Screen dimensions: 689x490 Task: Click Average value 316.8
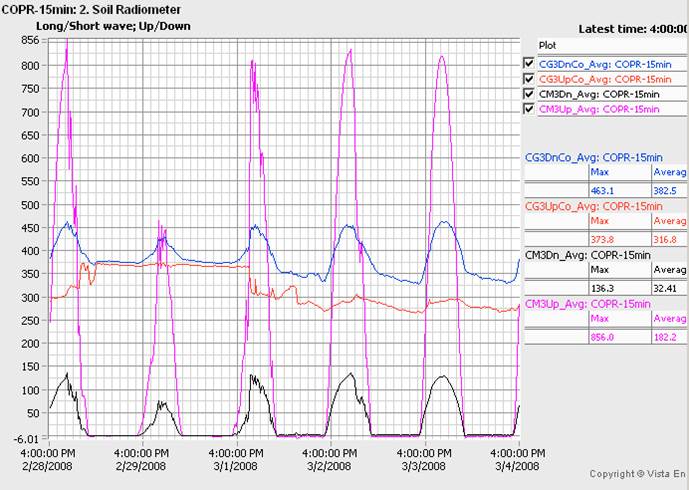[665, 240]
